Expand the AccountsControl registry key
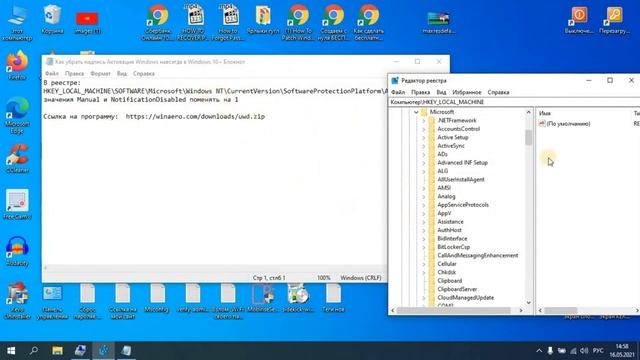Screen dimensions: 640x360 coord(424,129)
